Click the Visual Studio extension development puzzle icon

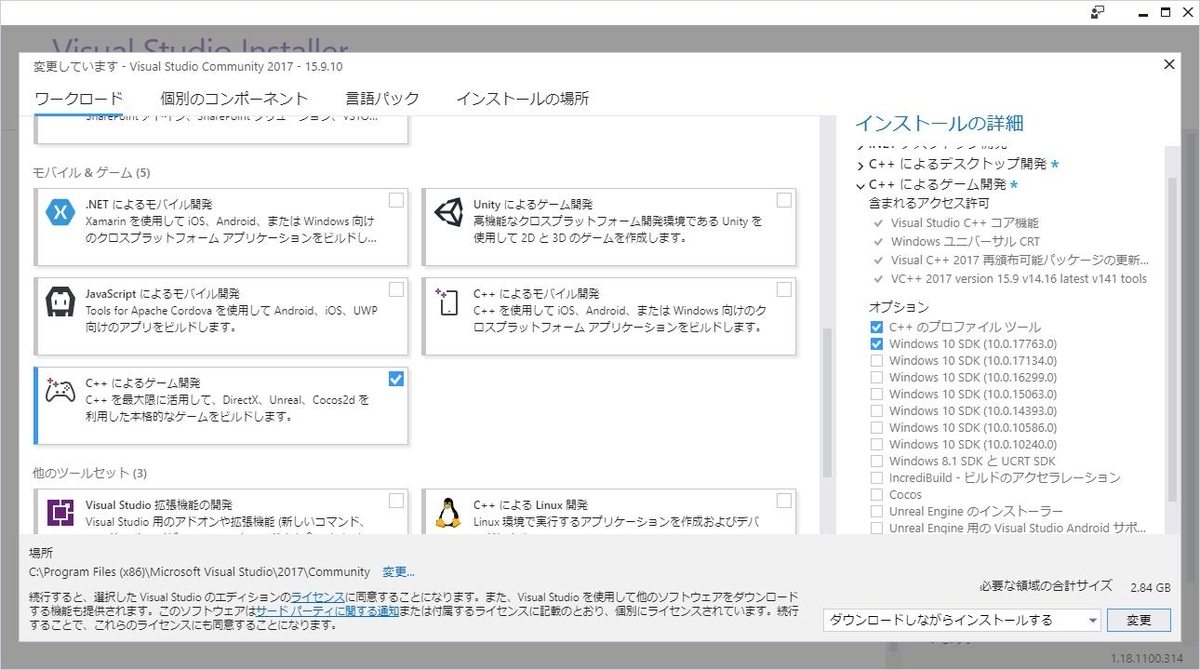pos(62,511)
